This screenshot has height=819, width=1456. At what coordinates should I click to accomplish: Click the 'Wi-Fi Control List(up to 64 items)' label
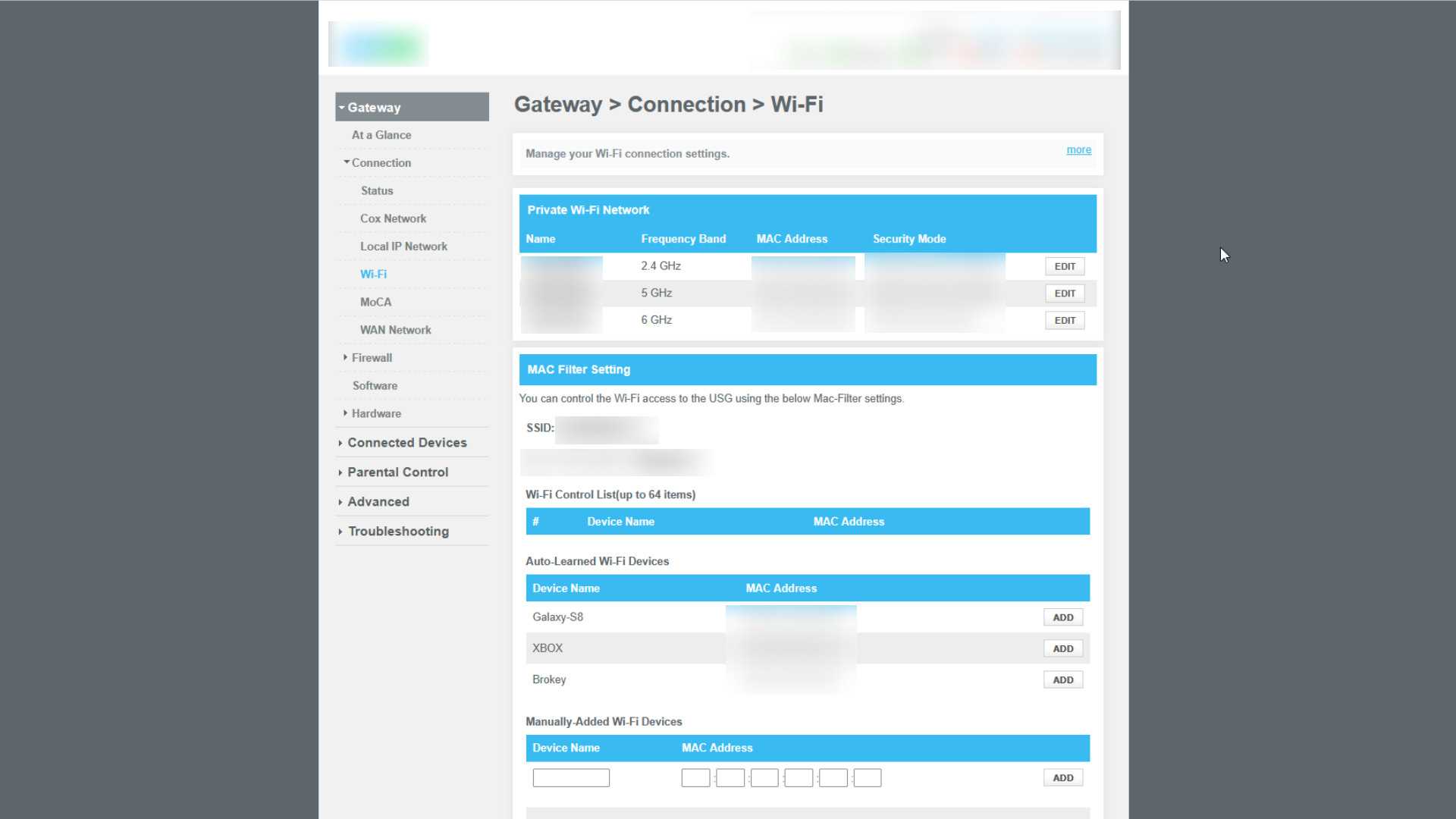coord(610,495)
